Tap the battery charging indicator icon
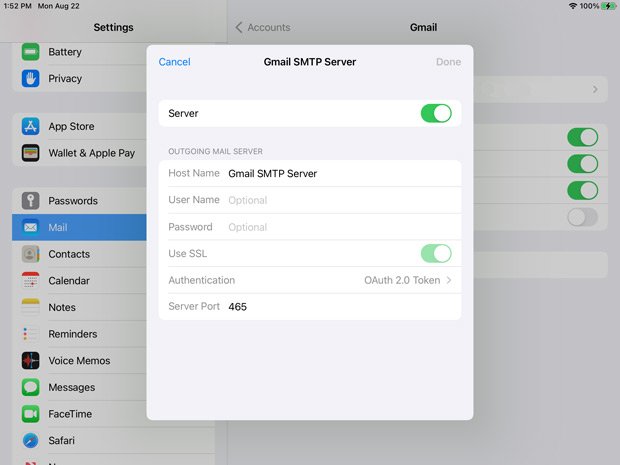Screen dimensions: 620x465 click(x=608, y=6)
